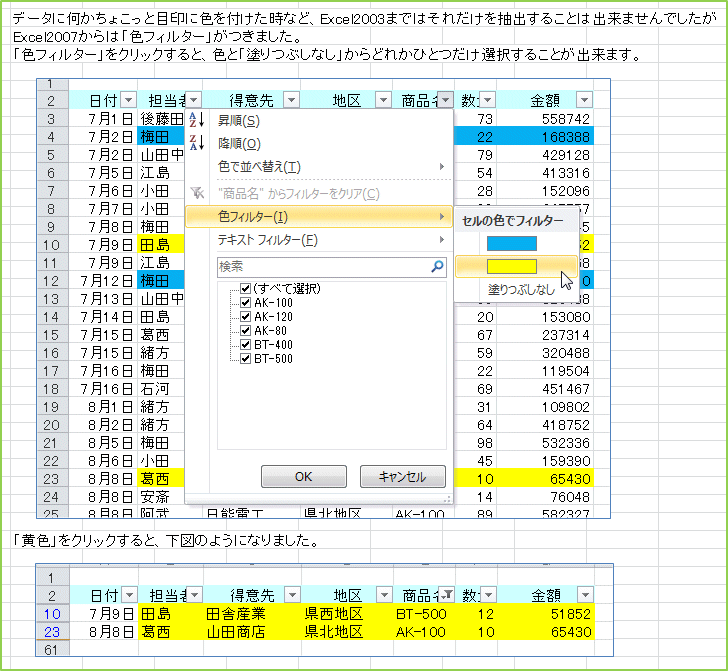
Task: Open the 得意先 filter dropdown in lower table
Action: pyautogui.click(x=292, y=594)
